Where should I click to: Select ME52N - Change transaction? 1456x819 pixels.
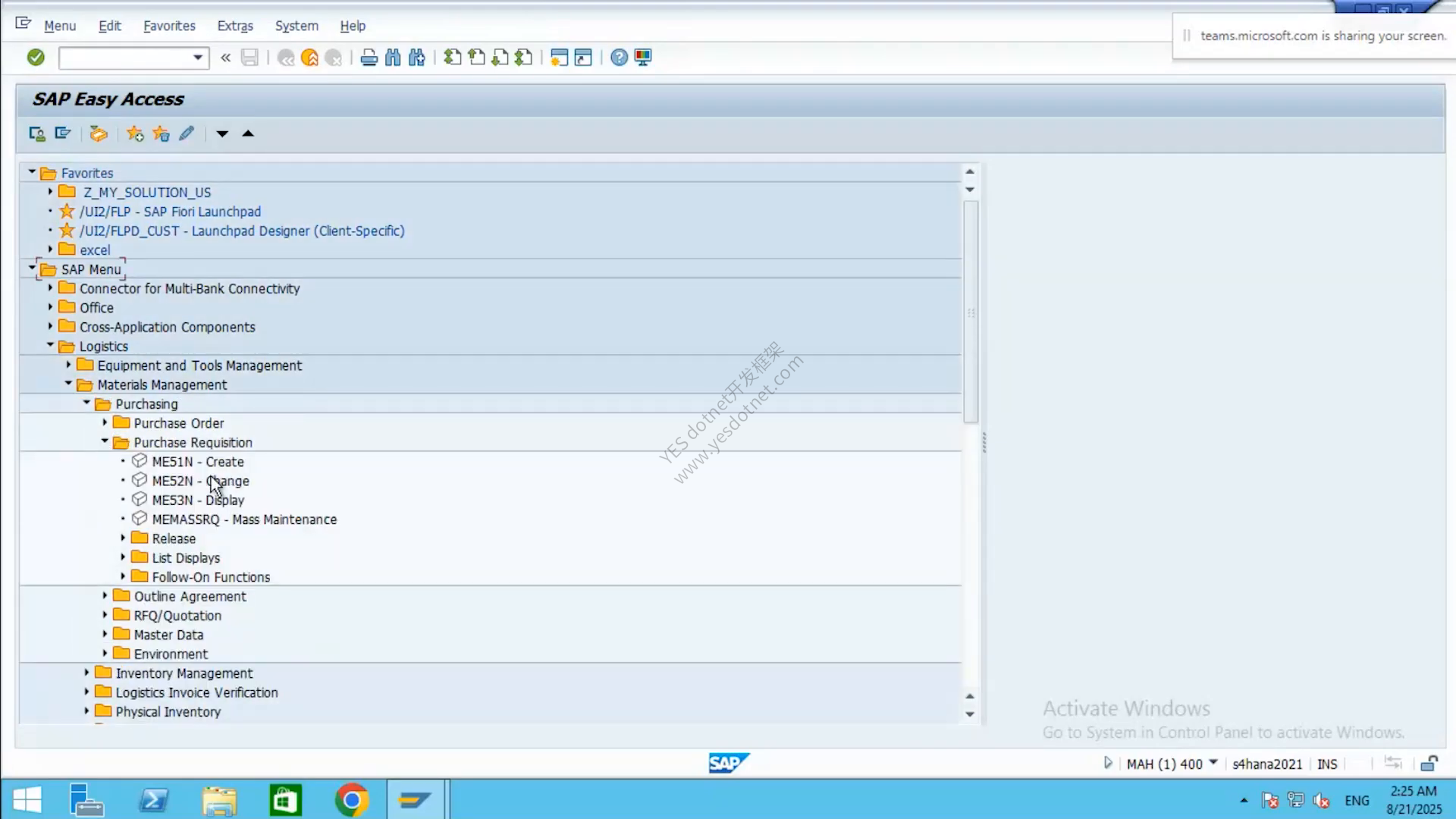click(x=200, y=481)
